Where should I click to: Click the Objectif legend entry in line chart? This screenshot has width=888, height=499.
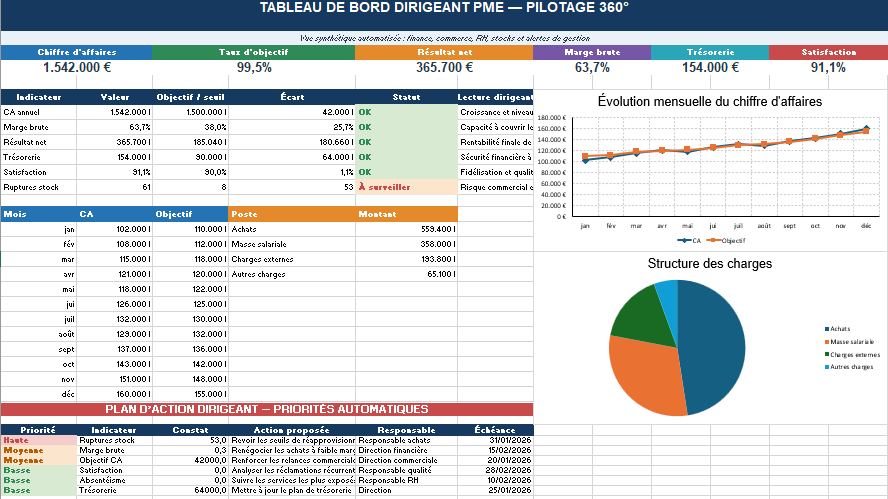726,241
